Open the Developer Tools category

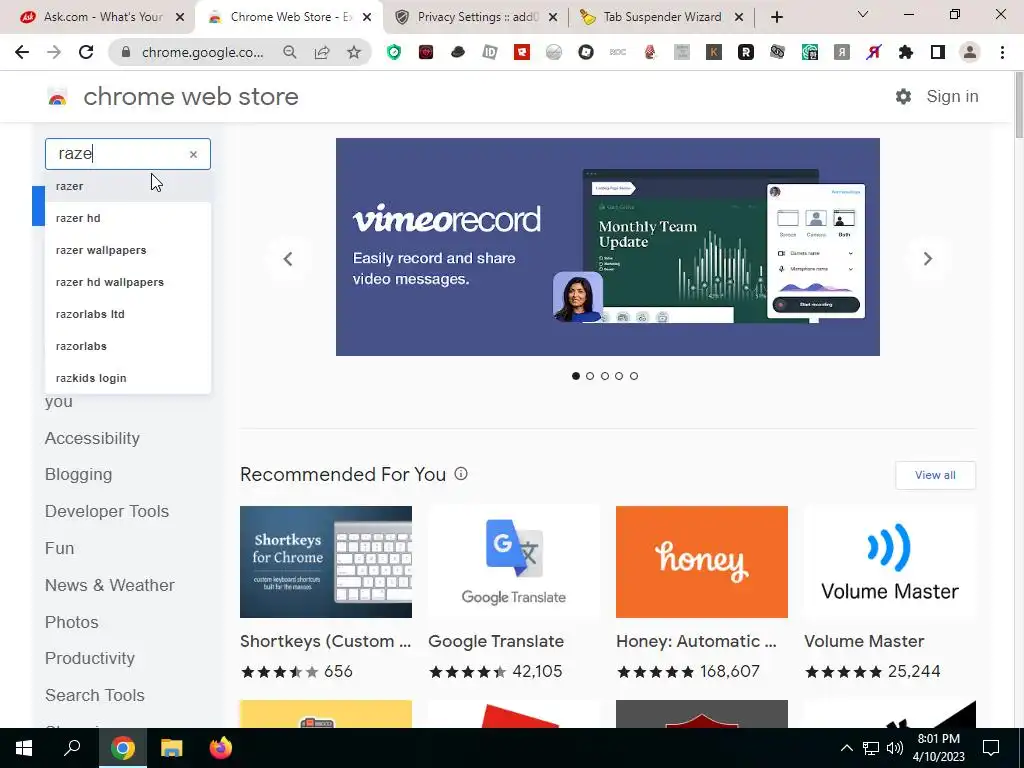click(x=107, y=511)
